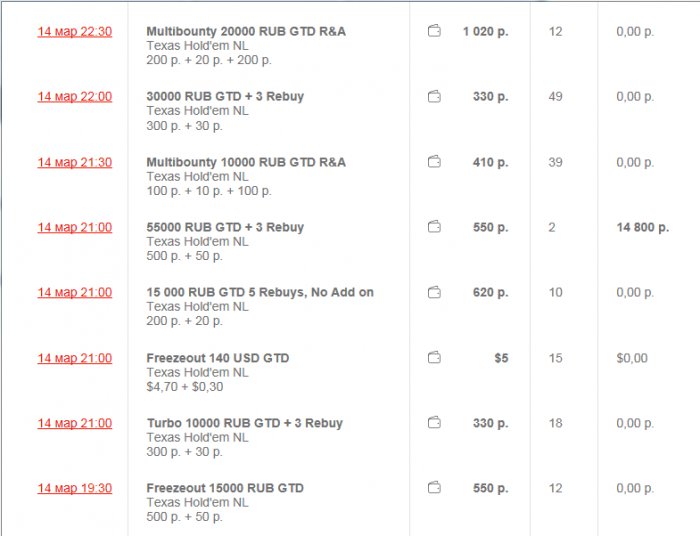Click wallet icon next to 30000 RUB GTD row

coord(434,97)
